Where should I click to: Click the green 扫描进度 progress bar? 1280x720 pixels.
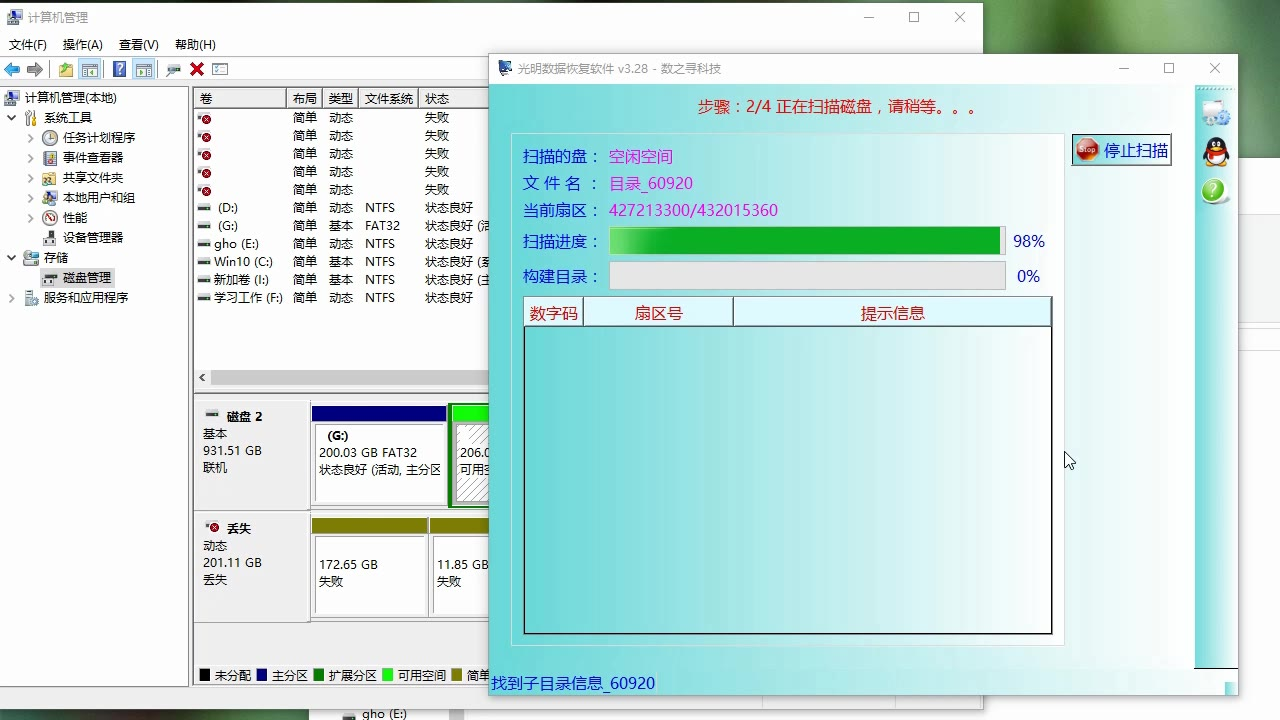(x=805, y=241)
